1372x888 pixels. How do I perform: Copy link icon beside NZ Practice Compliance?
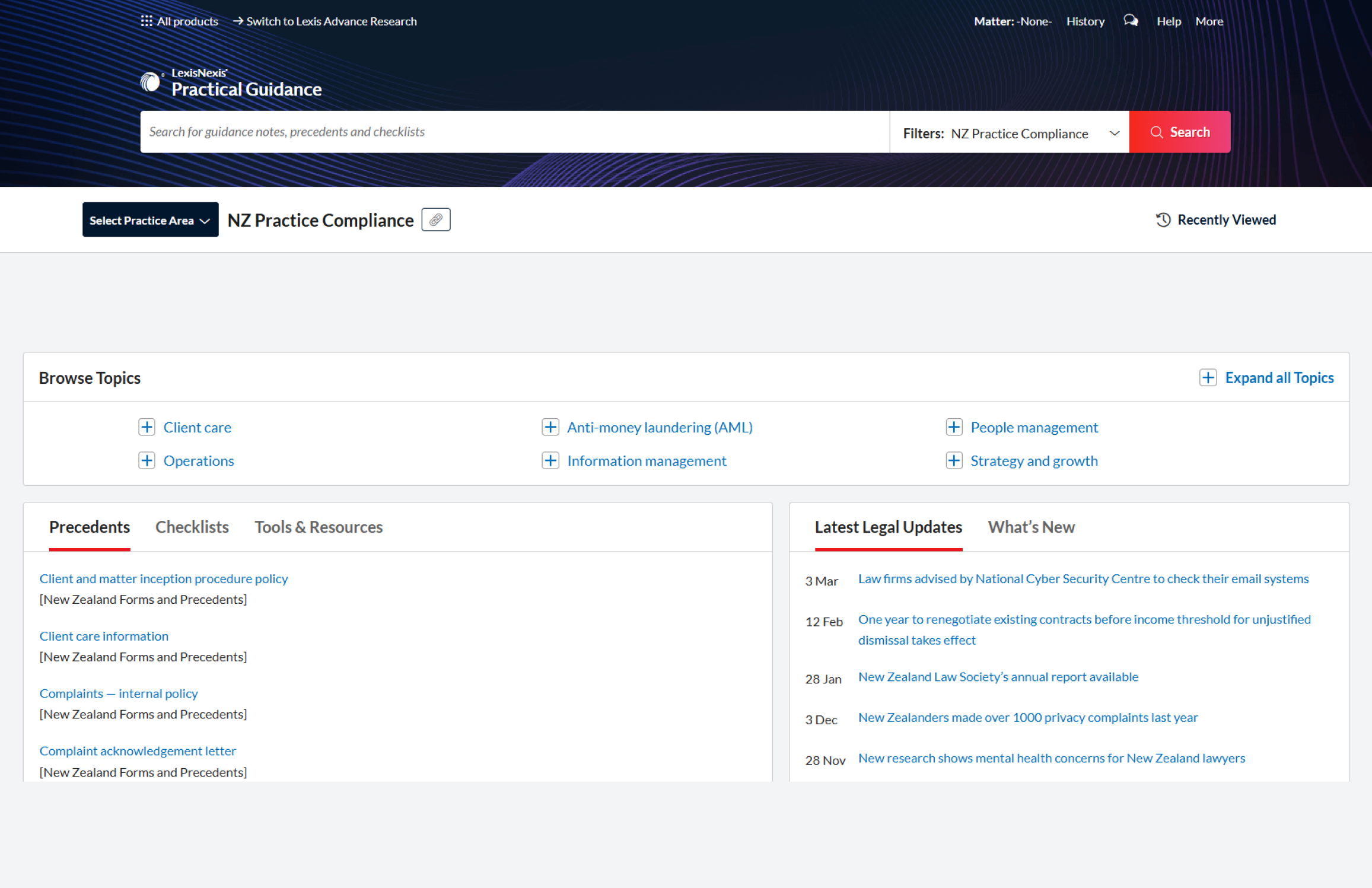point(436,219)
